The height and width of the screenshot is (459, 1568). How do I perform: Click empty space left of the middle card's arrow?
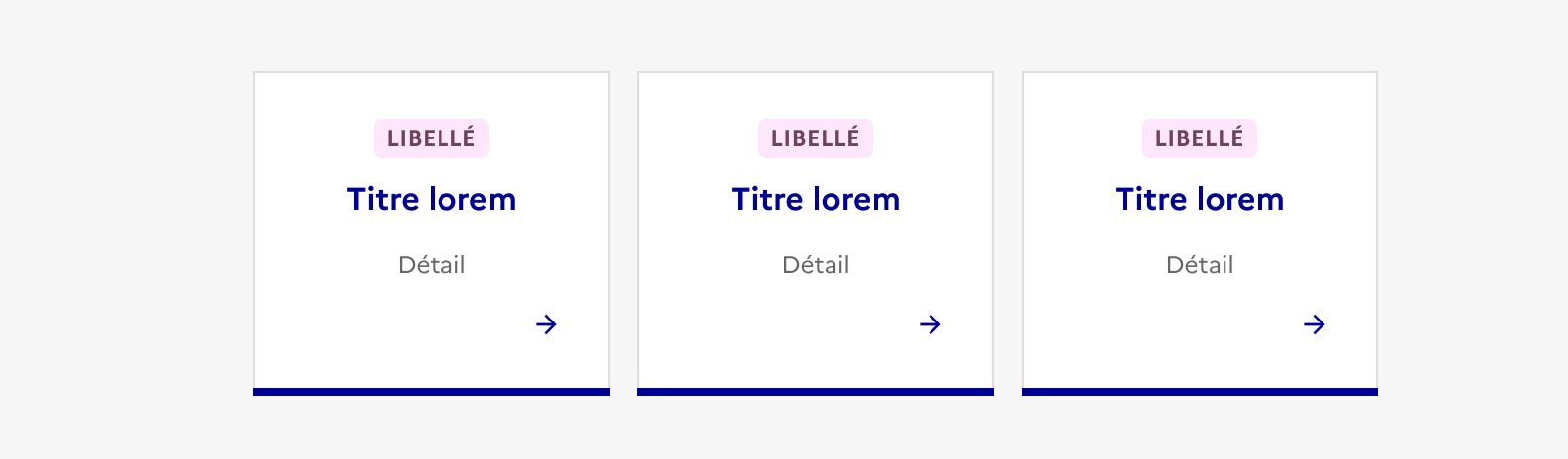[780, 326]
